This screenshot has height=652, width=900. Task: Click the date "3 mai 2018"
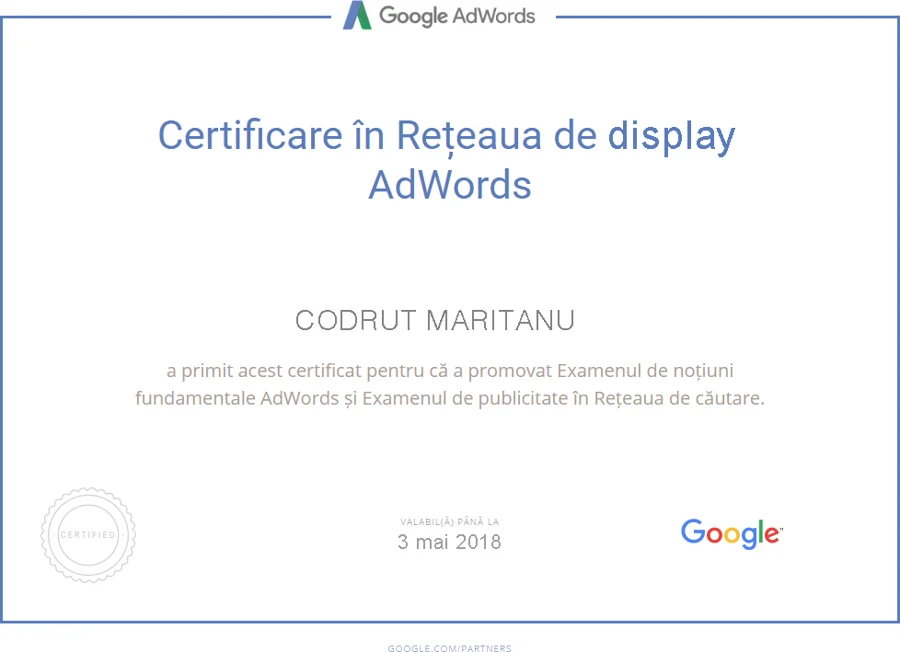449,542
